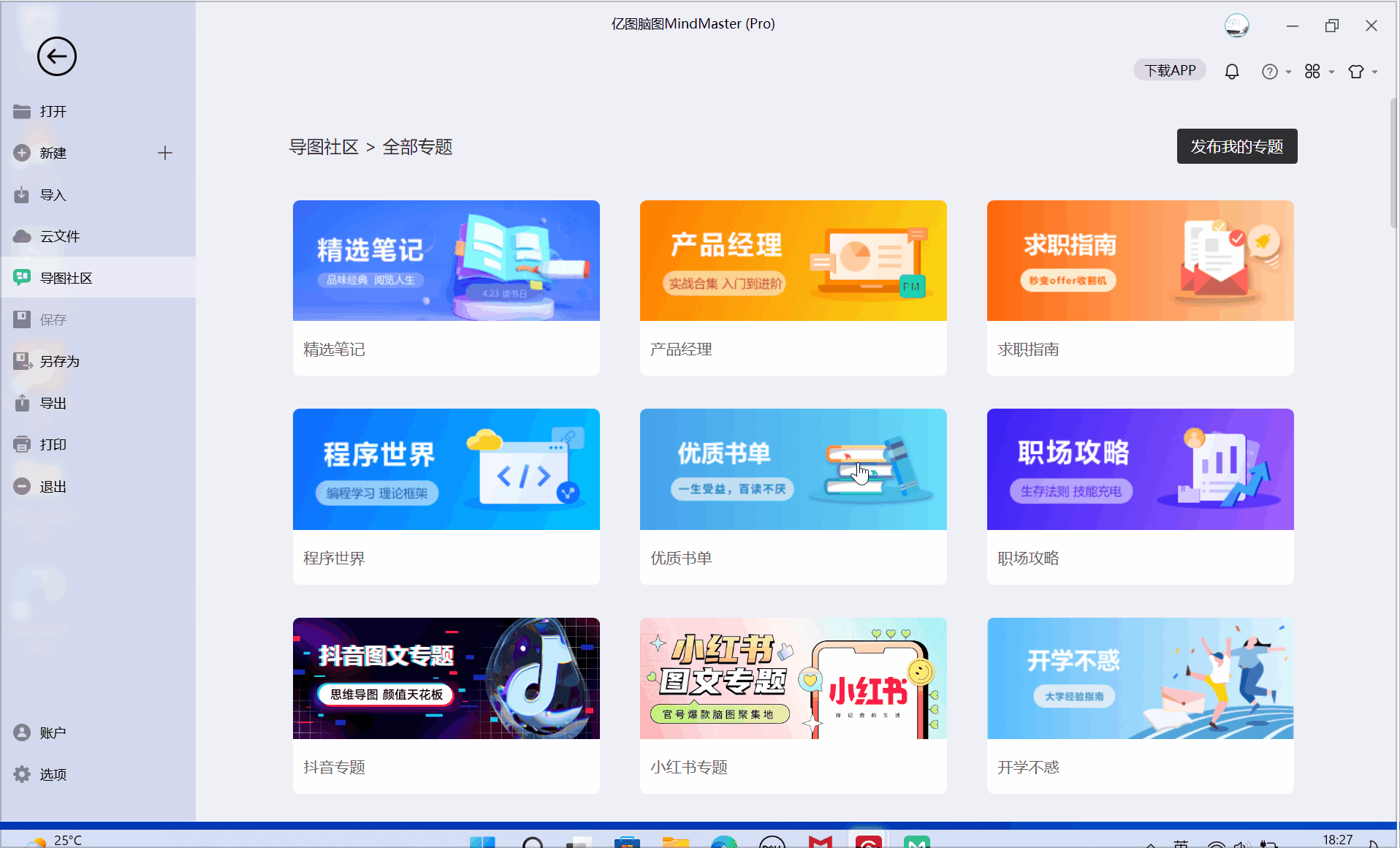1400x848 pixels.
Task: Click the 优质书单 card title text
Action: coord(681,559)
